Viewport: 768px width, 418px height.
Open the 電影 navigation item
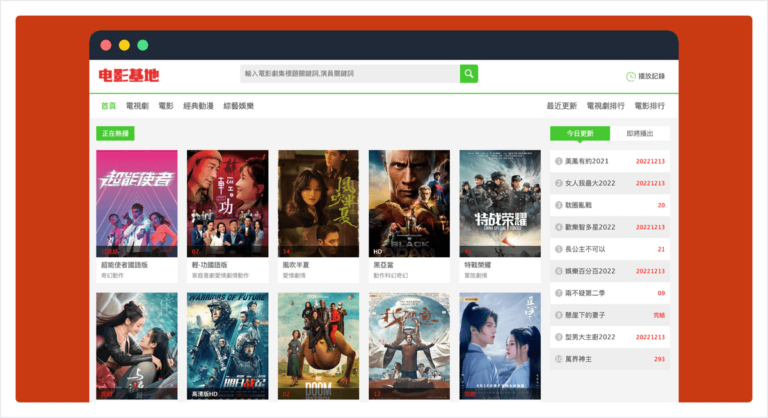pos(166,106)
